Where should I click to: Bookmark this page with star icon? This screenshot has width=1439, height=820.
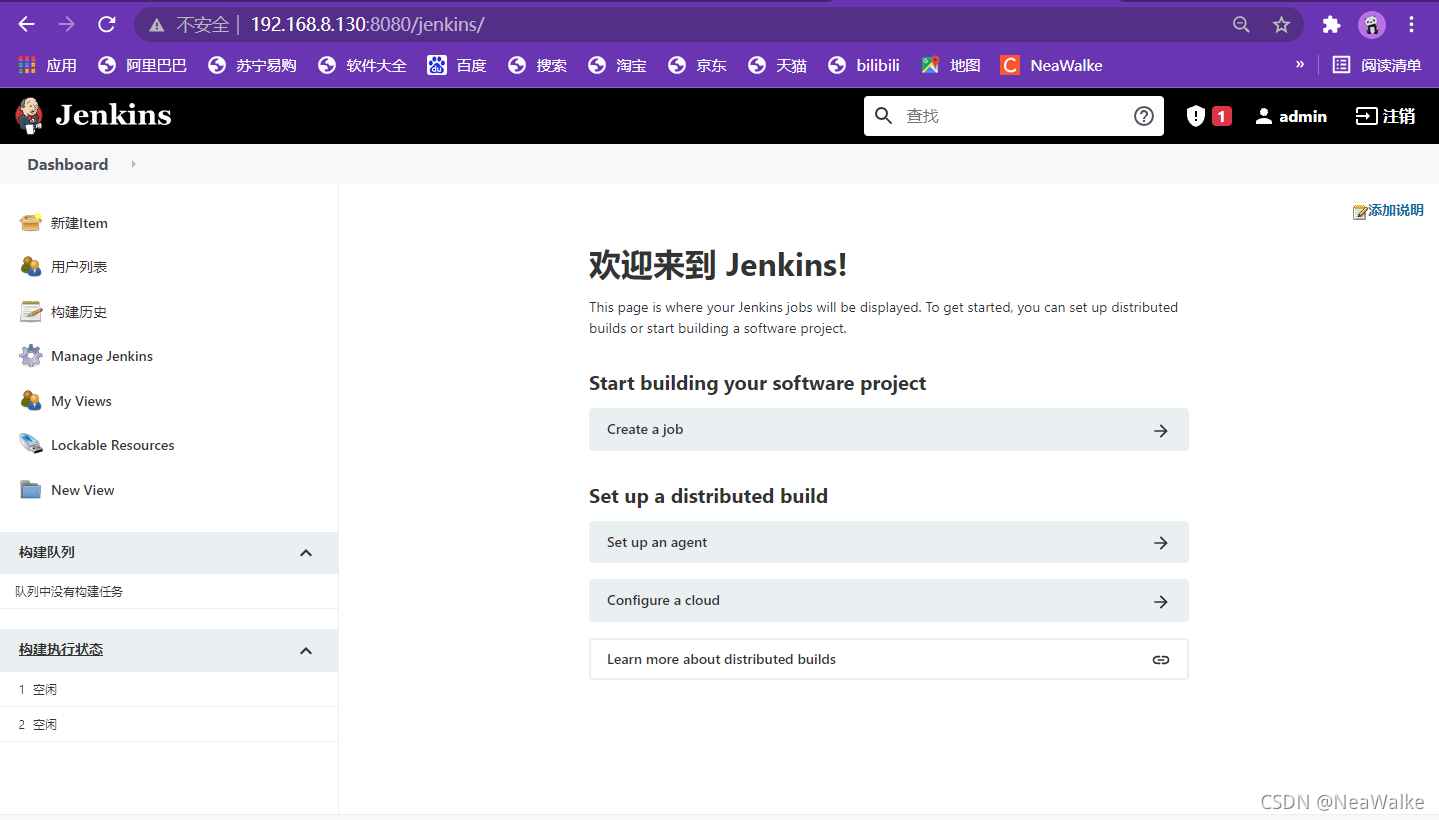pos(1281,24)
